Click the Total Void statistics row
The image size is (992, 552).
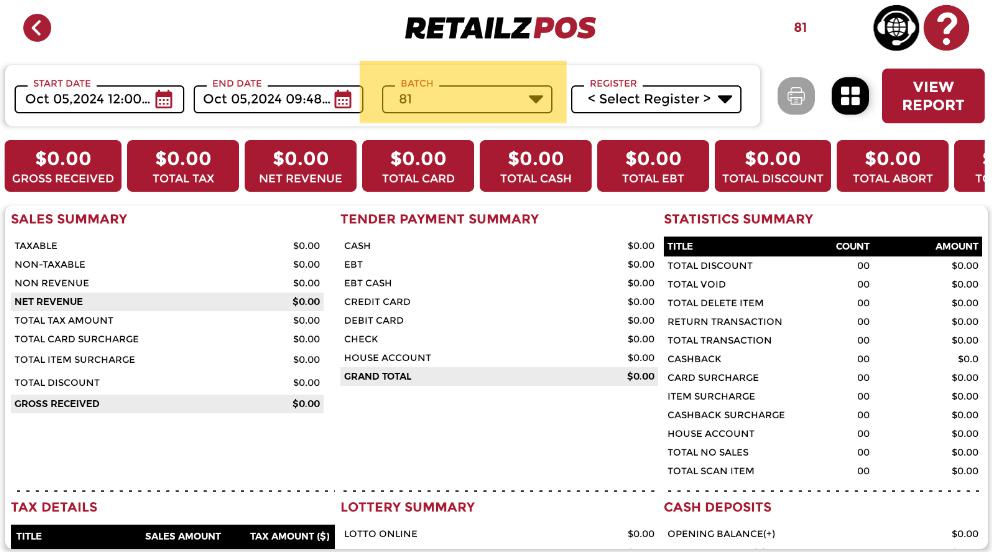click(x=822, y=285)
